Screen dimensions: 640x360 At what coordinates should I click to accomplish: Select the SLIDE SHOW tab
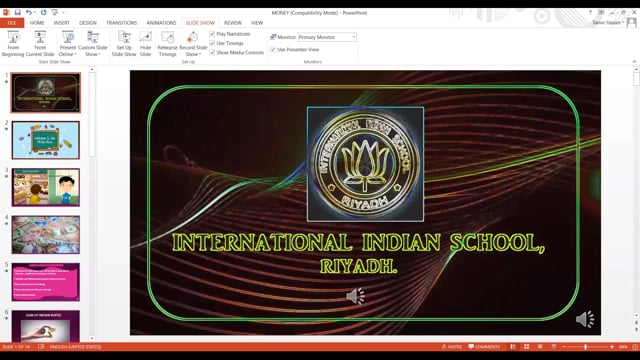(200, 23)
